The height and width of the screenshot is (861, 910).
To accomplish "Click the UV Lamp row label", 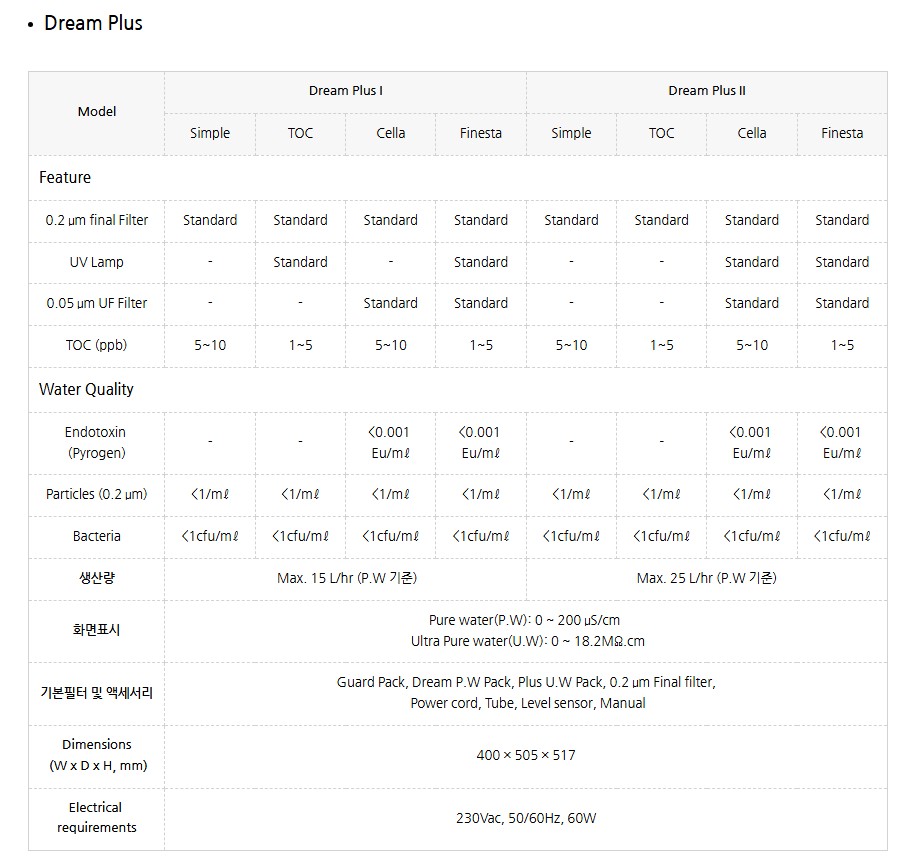I will [x=97, y=262].
